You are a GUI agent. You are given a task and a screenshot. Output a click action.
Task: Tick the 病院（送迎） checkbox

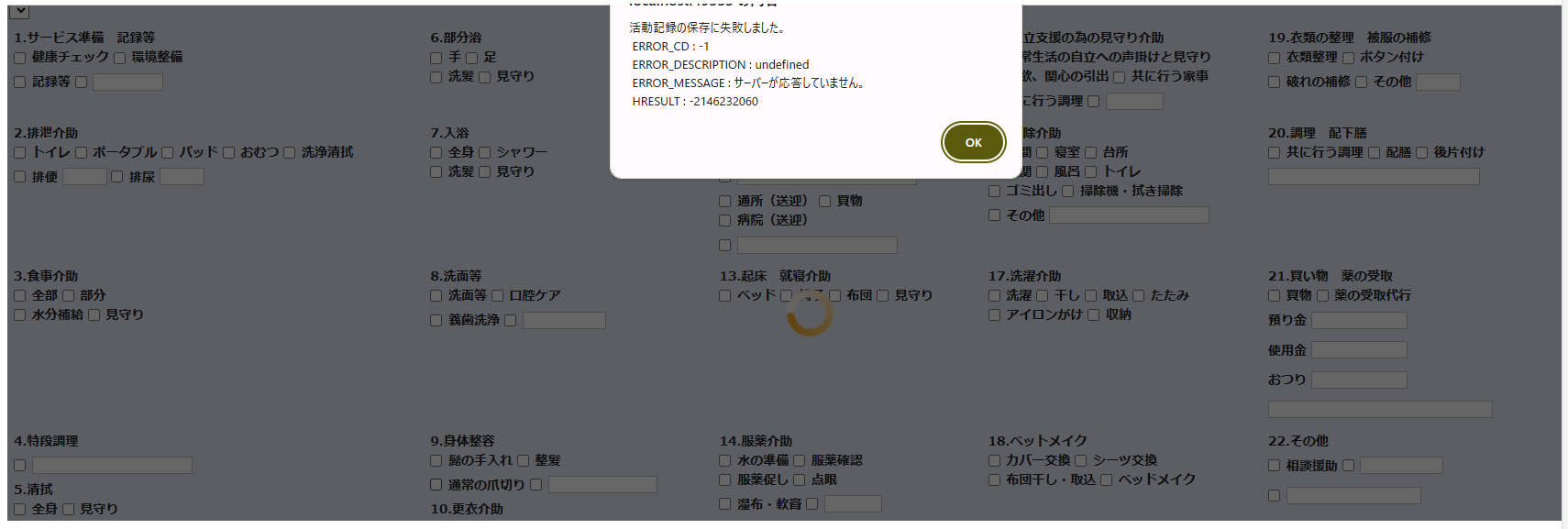[725, 221]
